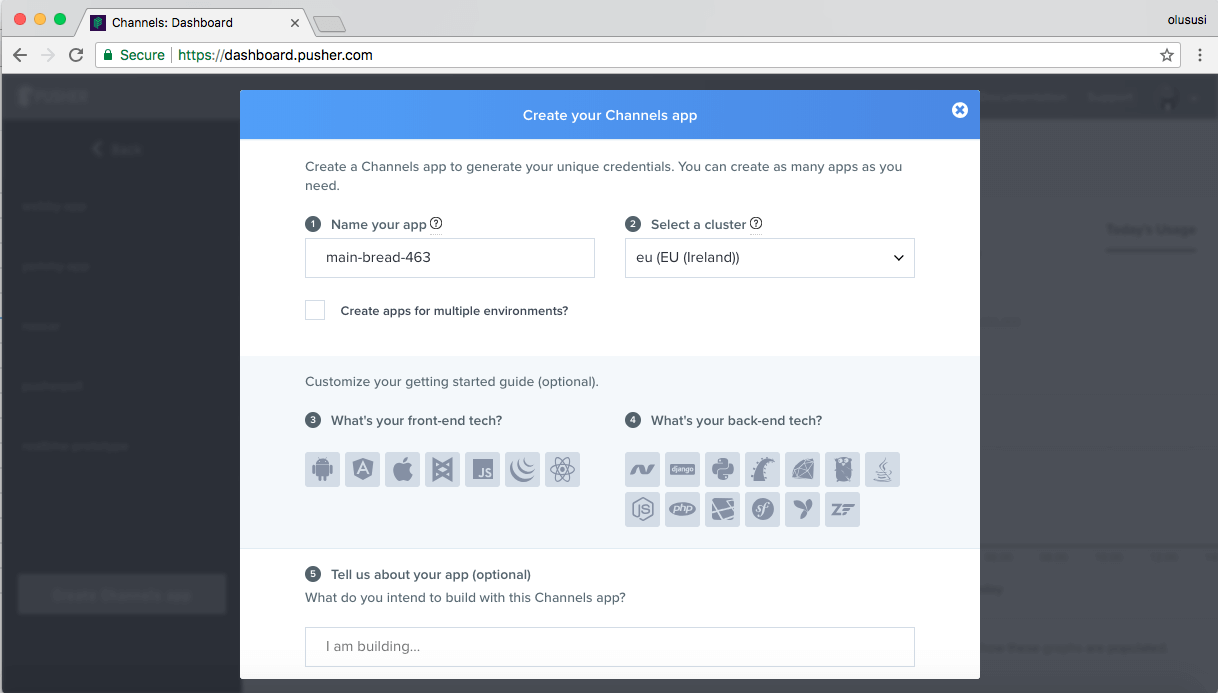Open a new browser tab
This screenshot has height=693, width=1218.
329,23
